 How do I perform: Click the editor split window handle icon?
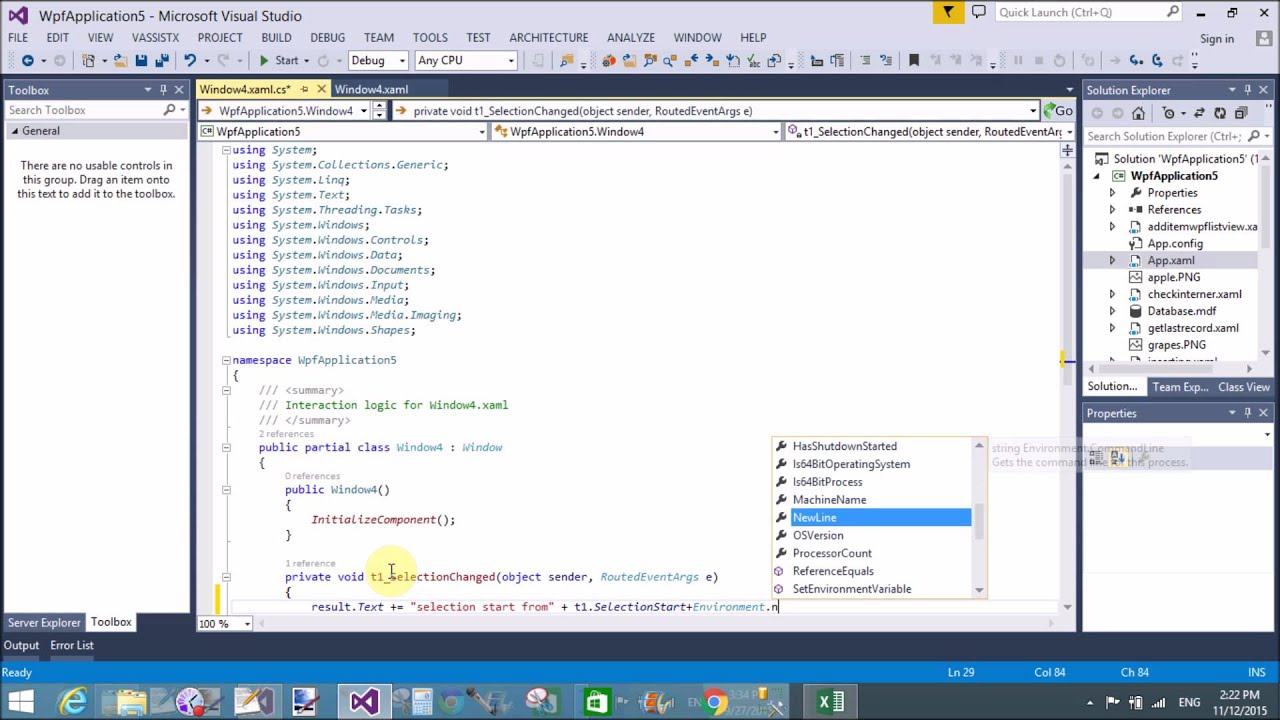tap(1067, 150)
